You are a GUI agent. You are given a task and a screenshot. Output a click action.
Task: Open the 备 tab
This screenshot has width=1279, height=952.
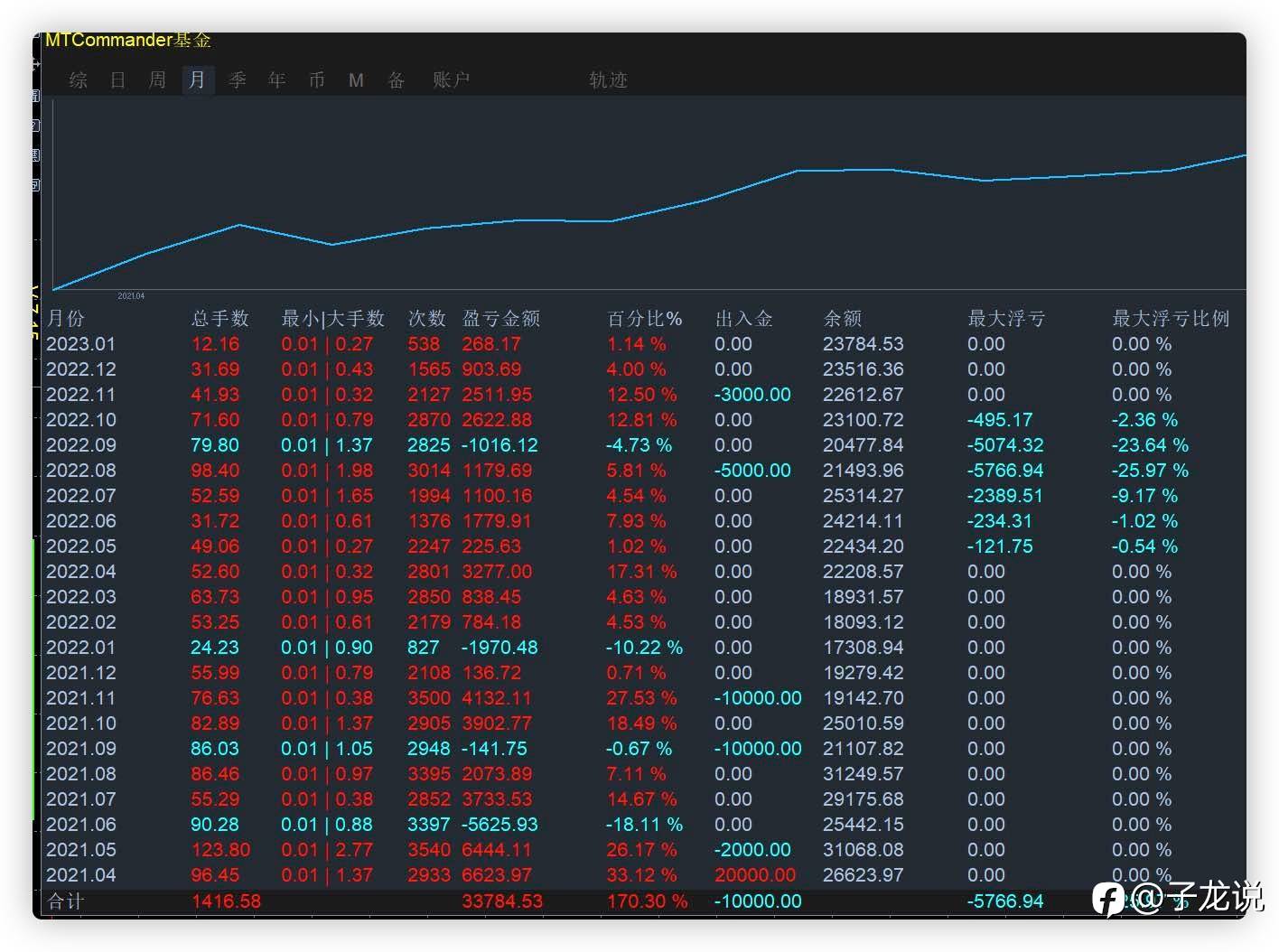396,80
